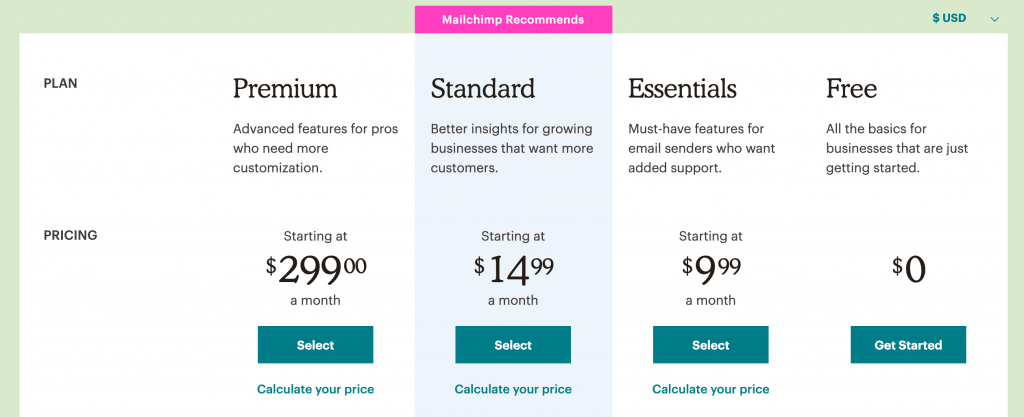
Task: Click the $0 Free plan price
Action: [908, 269]
